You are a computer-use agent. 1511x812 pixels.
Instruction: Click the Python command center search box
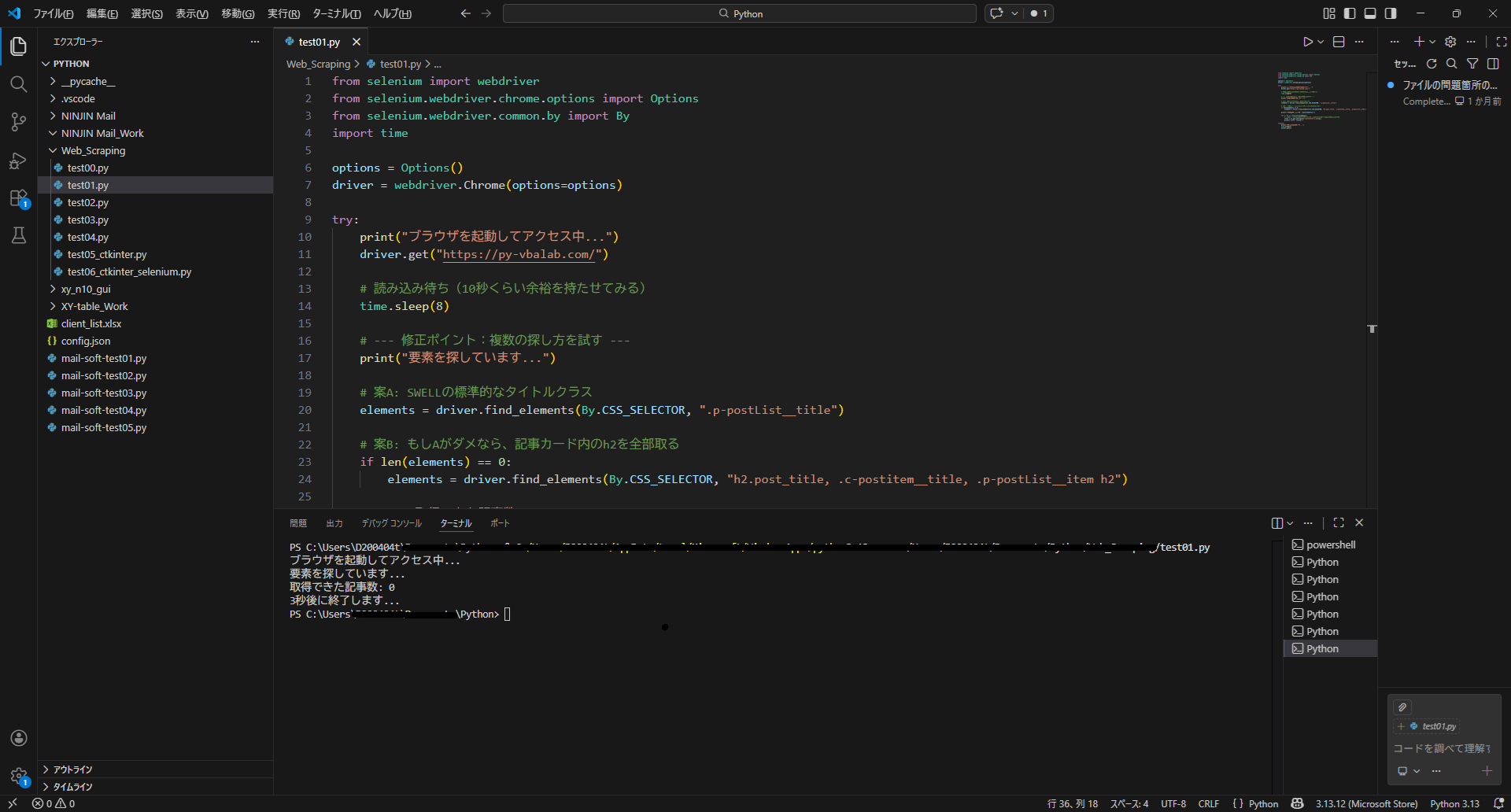pos(739,13)
